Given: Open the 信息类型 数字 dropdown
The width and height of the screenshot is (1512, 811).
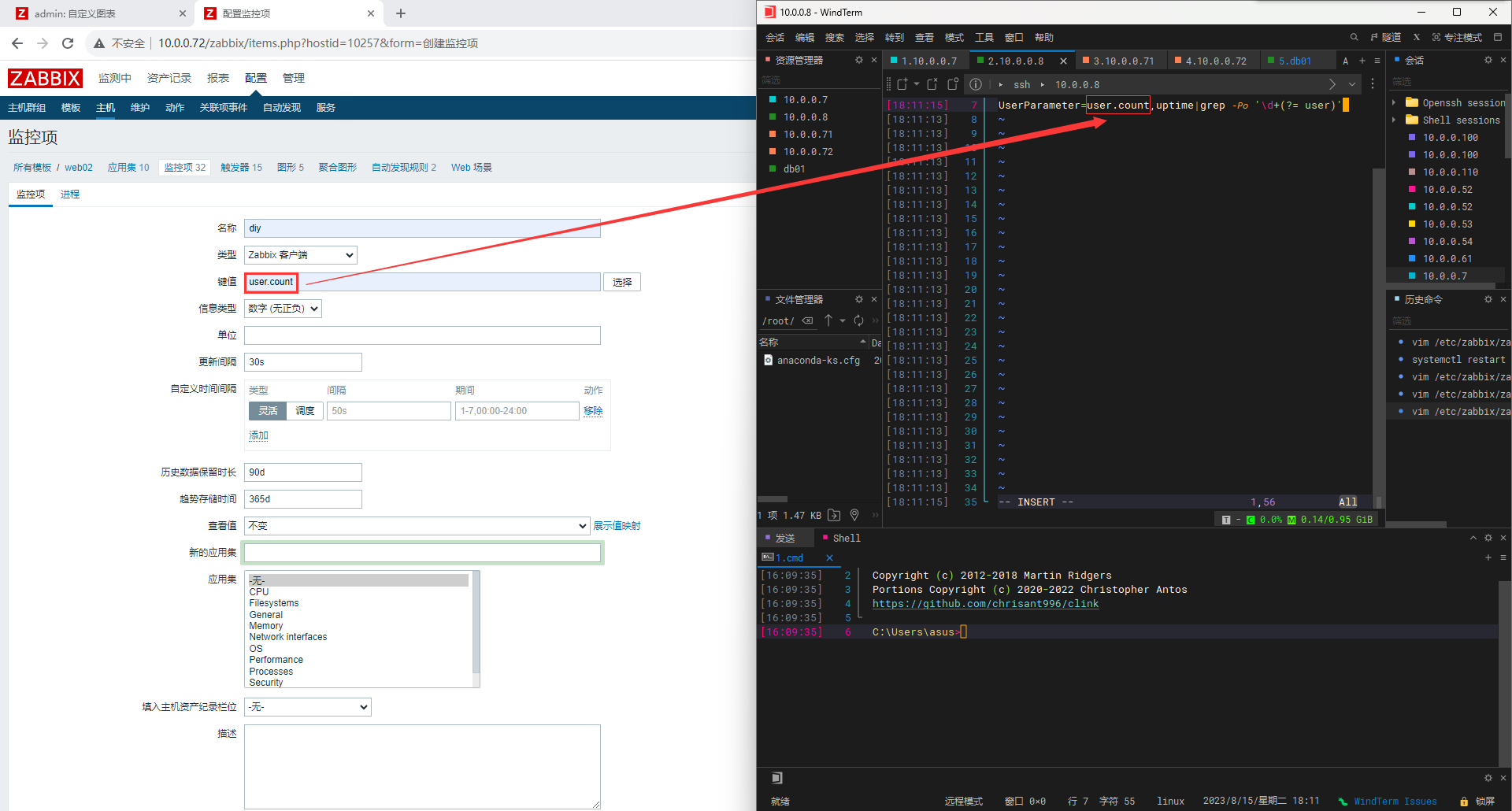Looking at the screenshot, I should tap(283, 309).
